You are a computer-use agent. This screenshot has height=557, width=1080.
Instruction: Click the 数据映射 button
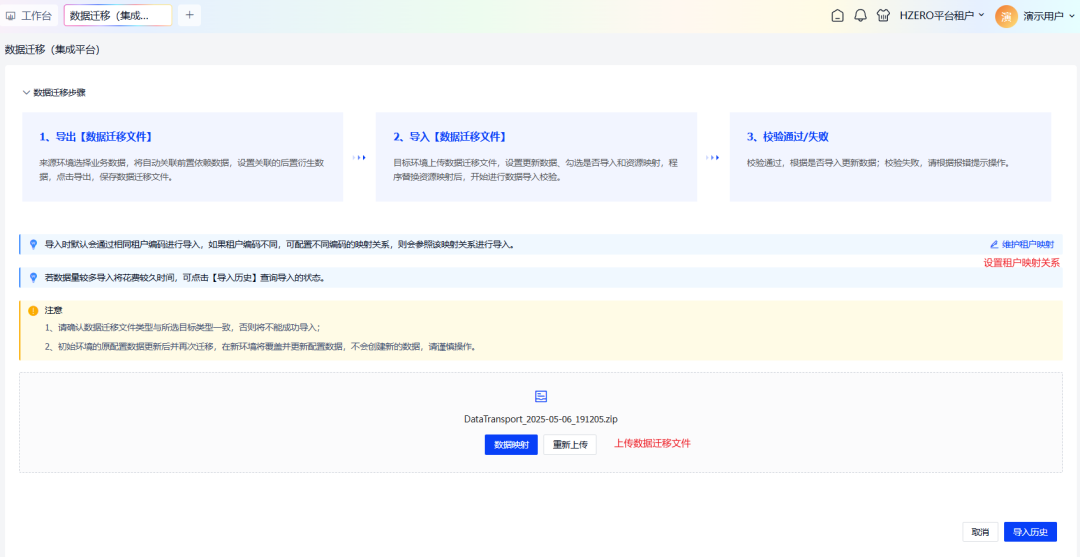click(x=511, y=445)
